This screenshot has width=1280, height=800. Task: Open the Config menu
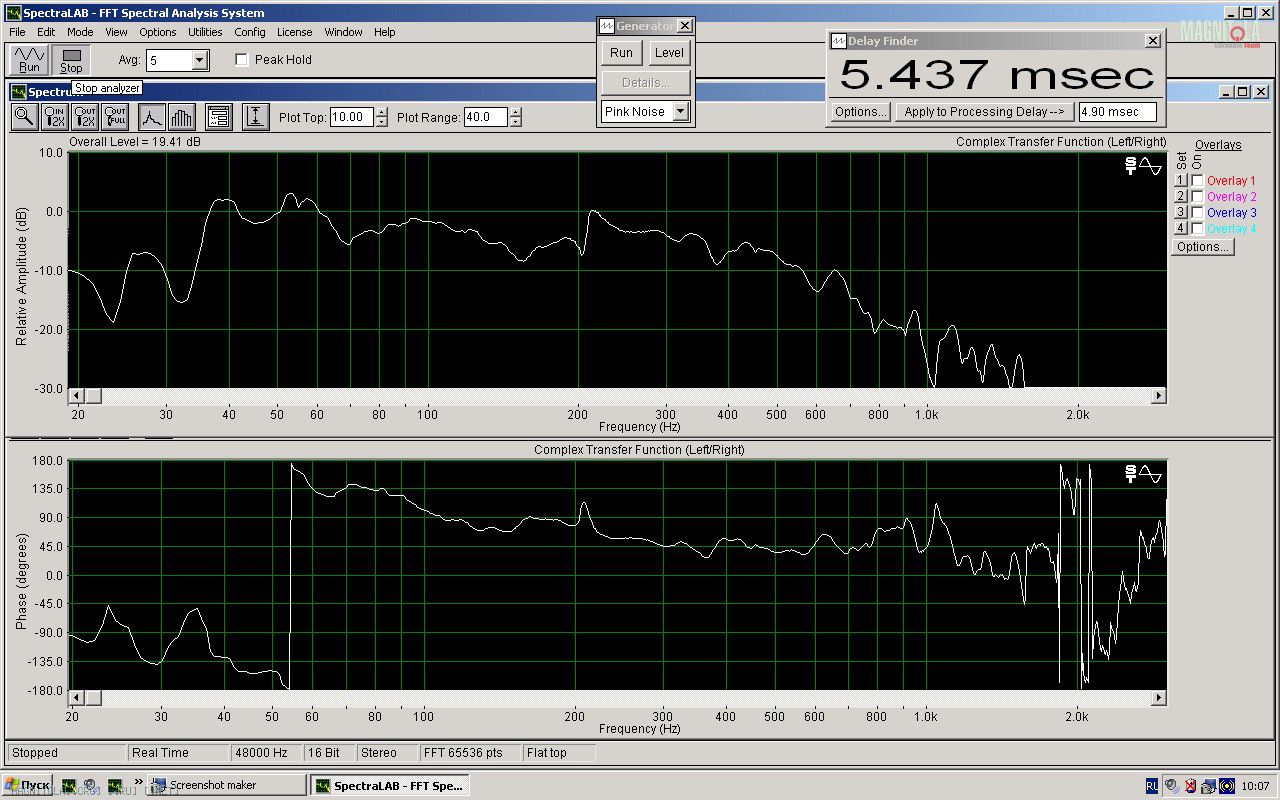click(x=250, y=32)
